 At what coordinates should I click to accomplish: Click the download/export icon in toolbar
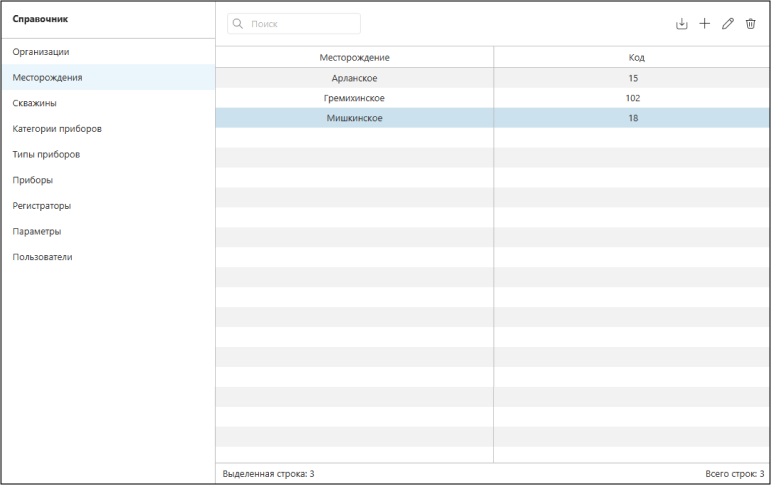tap(682, 24)
